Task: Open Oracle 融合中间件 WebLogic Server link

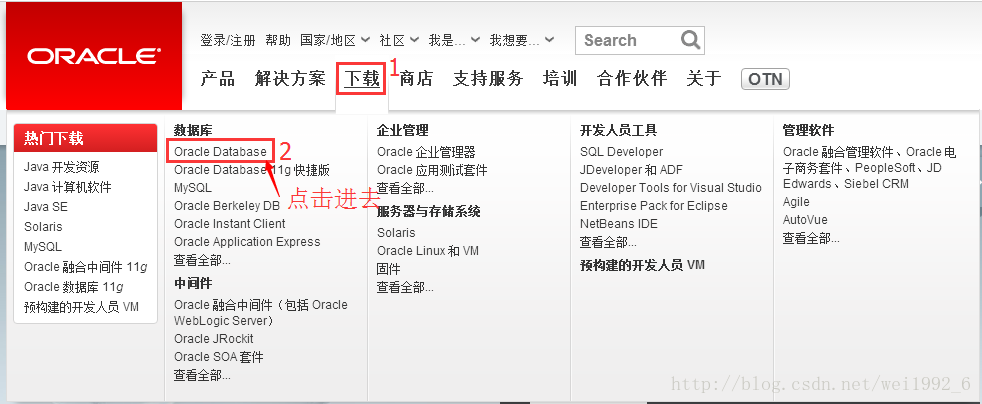Action: [261, 313]
